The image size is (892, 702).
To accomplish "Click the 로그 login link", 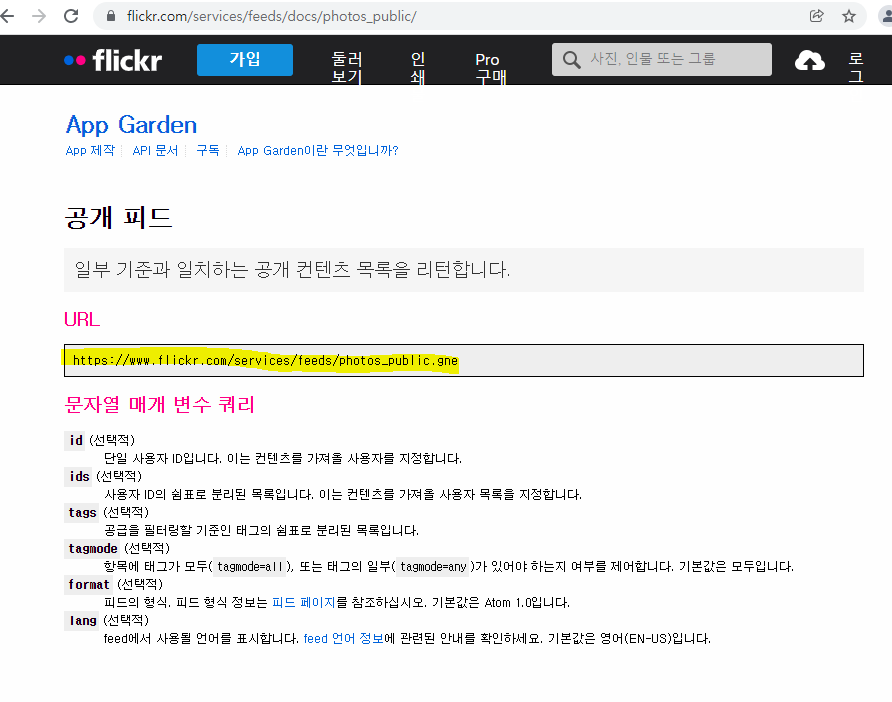I will (x=856, y=67).
